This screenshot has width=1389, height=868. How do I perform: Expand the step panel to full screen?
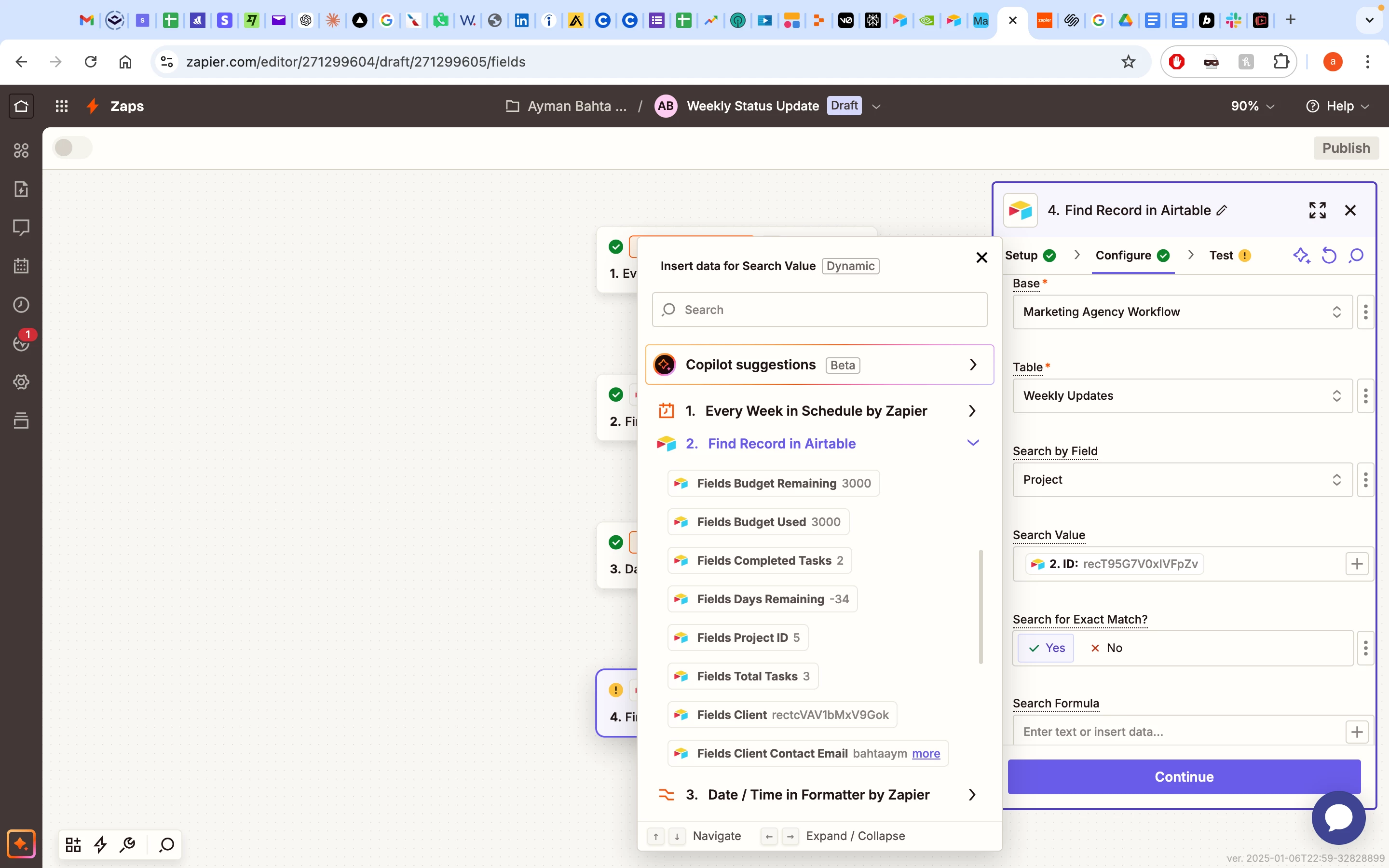click(x=1317, y=210)
